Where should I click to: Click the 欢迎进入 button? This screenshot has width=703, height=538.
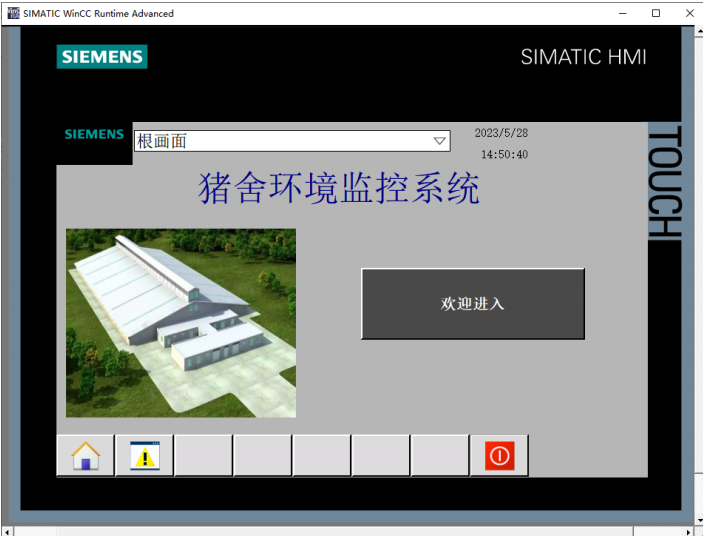pyautogui.click(x=473, y=304)
